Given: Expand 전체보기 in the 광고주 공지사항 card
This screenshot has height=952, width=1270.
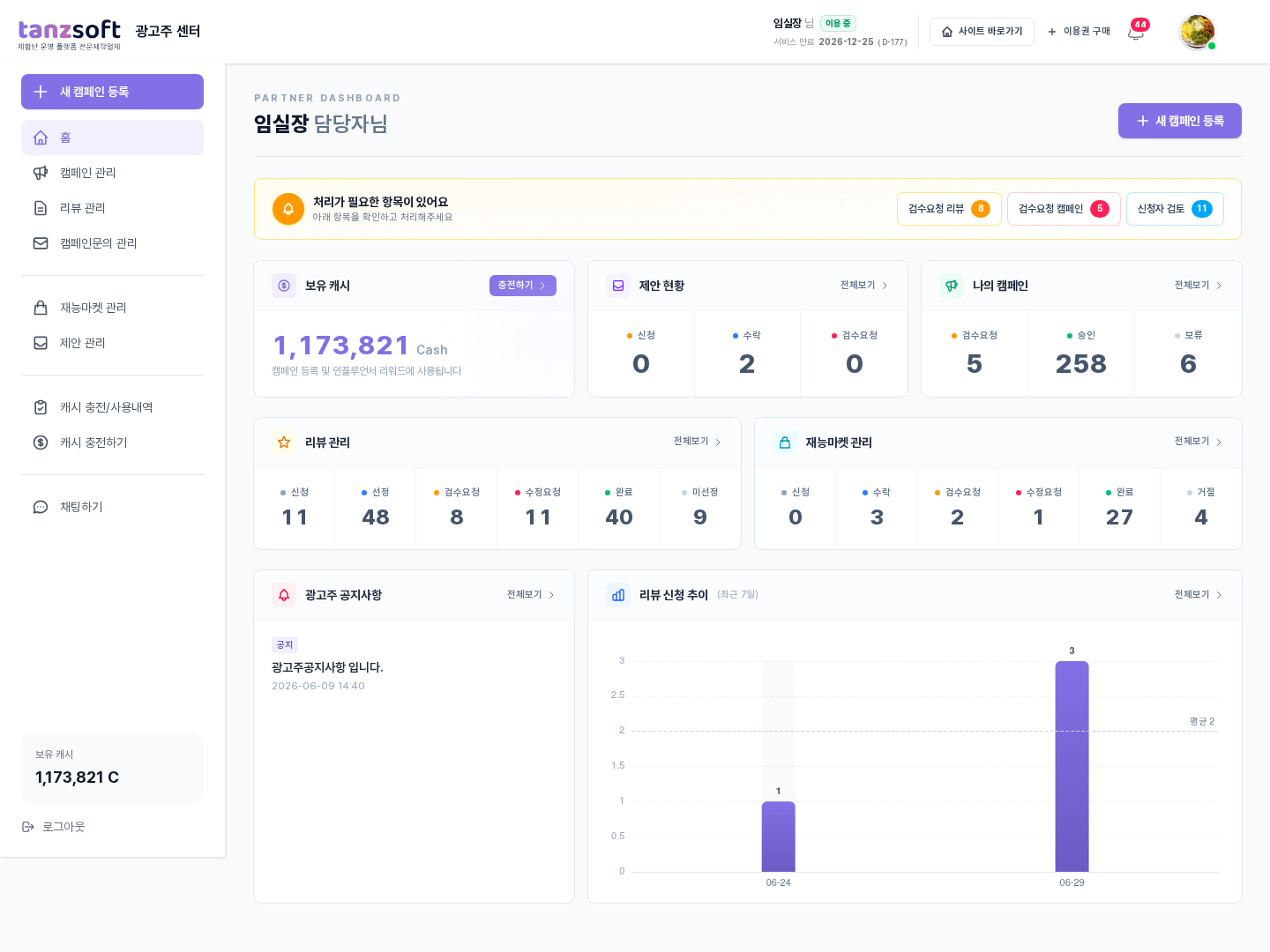Looking at the screenshot, I should point(531,595).
